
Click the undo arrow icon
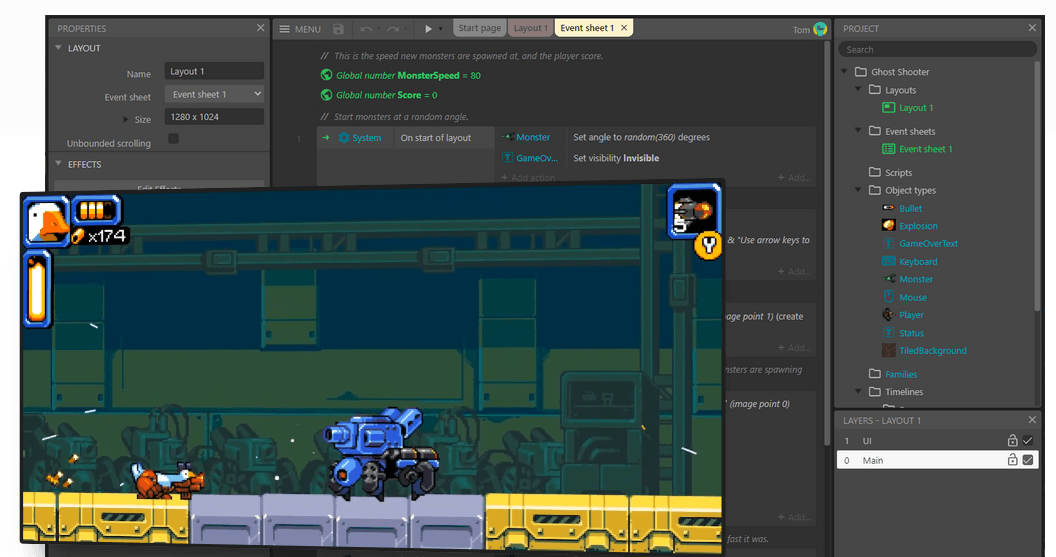(x=366, y=29)
